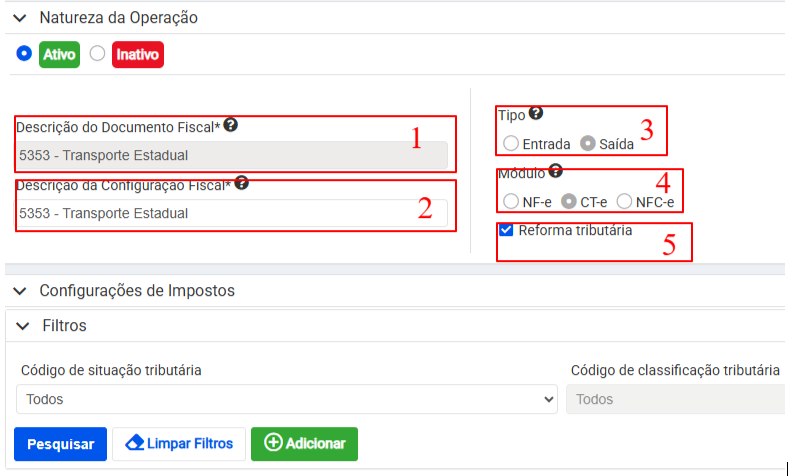Click help icon beside Descrição do Documento Fiscal

(231, 125)
